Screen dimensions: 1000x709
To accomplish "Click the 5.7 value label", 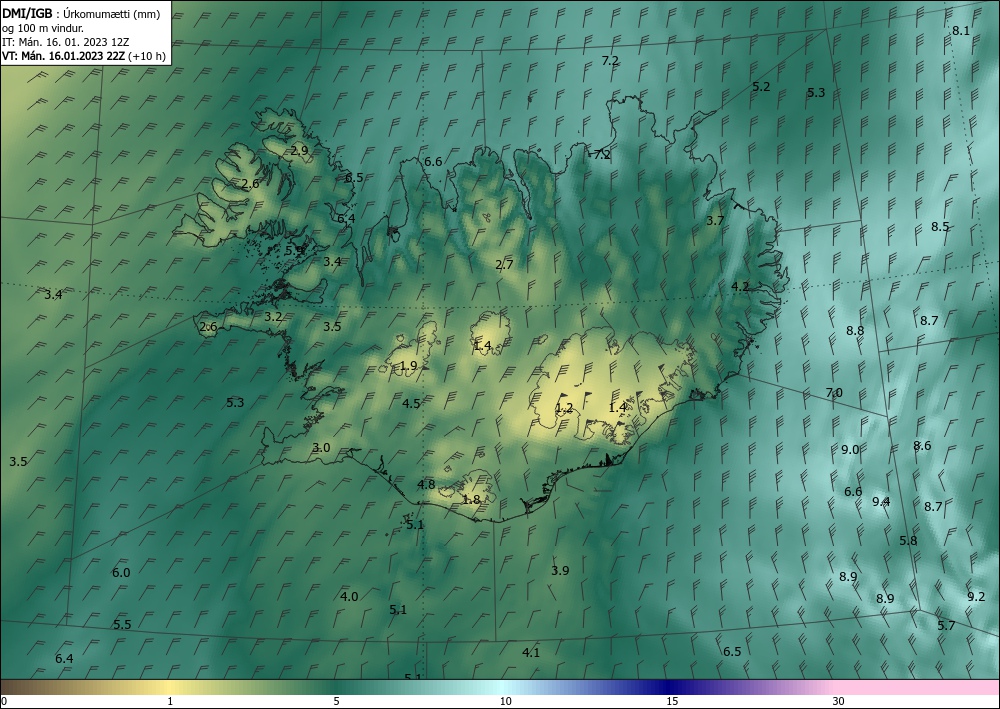I will pos(946,625).
